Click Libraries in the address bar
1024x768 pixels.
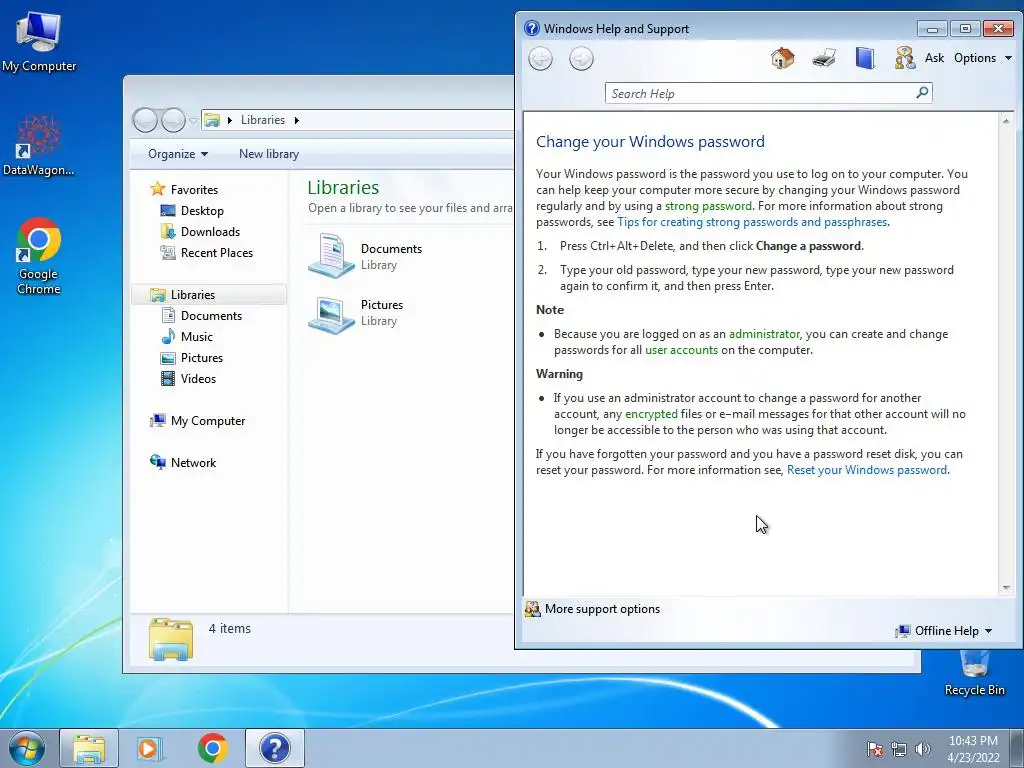click(263, 120)
